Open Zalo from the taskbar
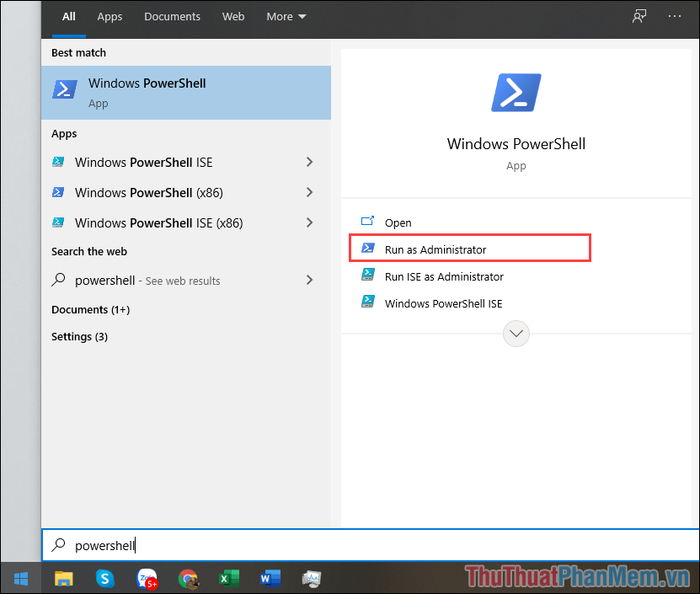This screenshot has height=594, width=700. coord(147,577)
